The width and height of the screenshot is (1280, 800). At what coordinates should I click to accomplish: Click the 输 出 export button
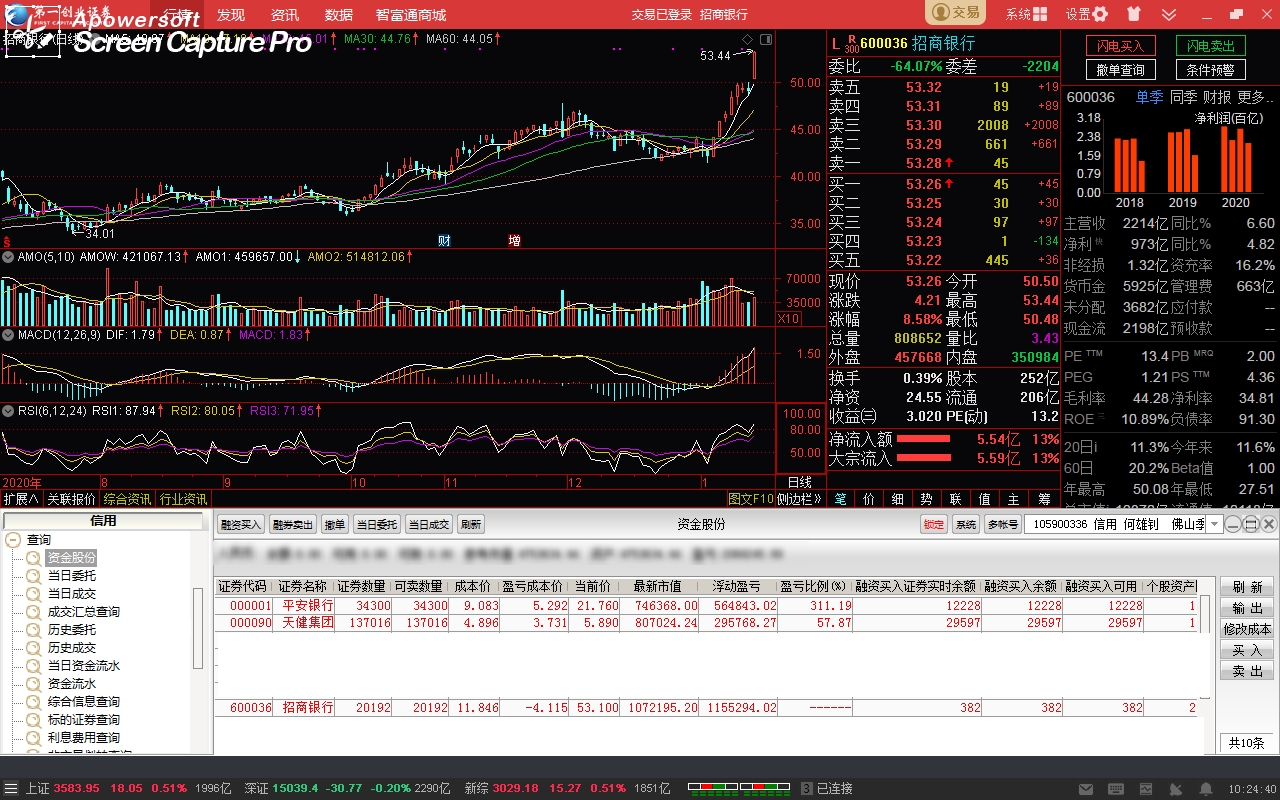1247,608
